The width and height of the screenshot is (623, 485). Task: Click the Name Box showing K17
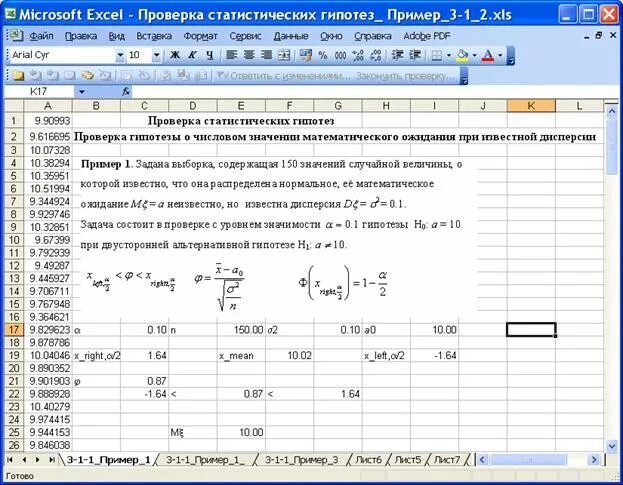(x=39, y=92)
